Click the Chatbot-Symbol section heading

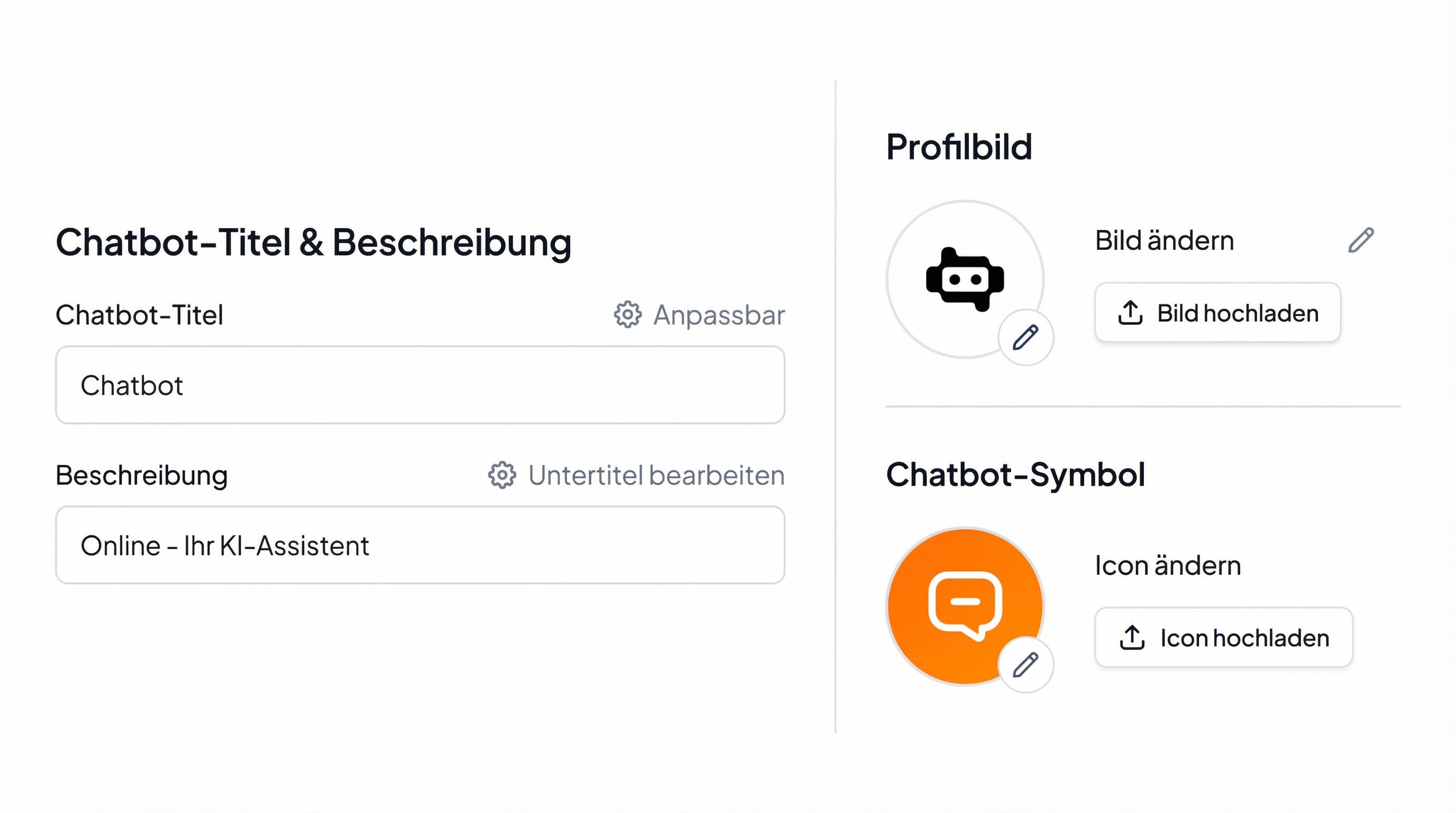point(1015,474)
